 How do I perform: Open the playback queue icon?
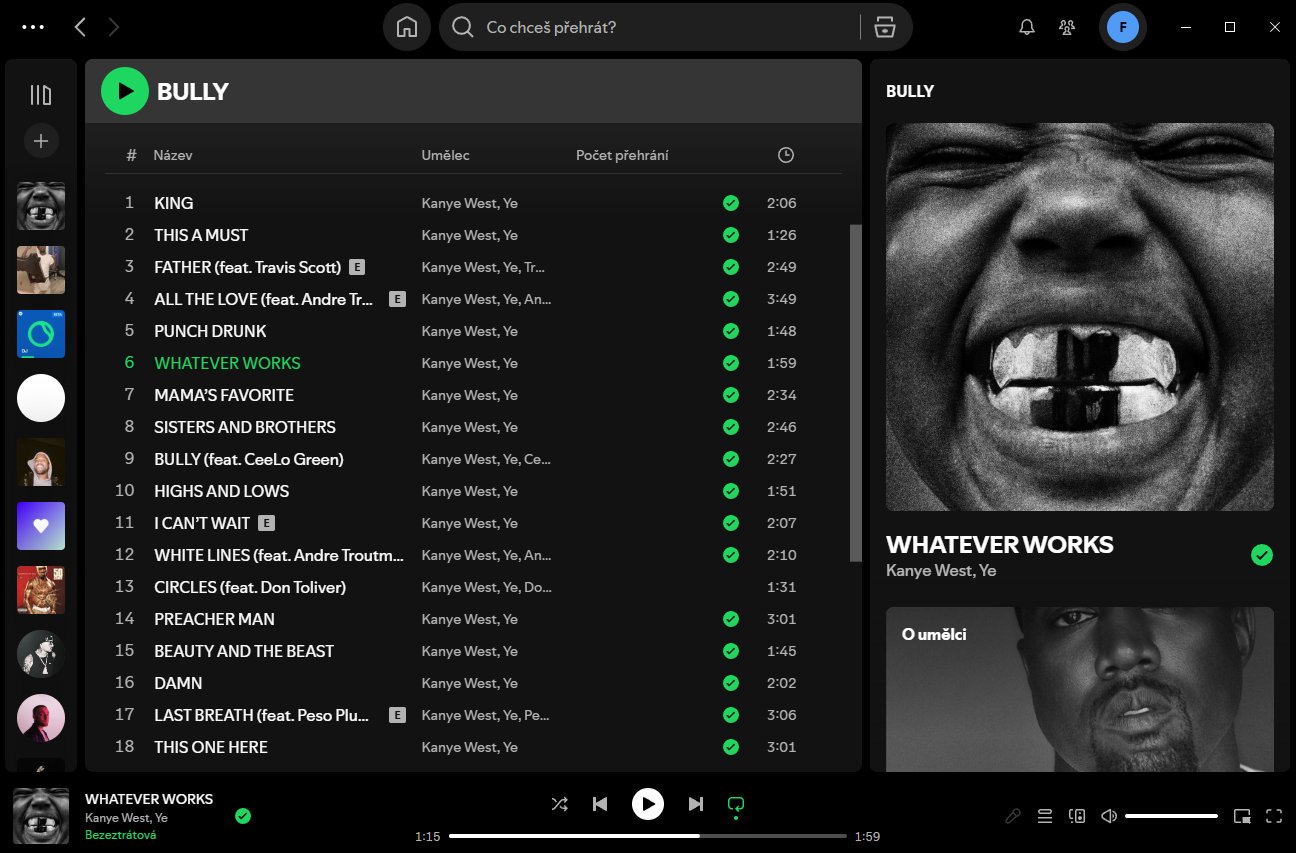point(1045,816)
